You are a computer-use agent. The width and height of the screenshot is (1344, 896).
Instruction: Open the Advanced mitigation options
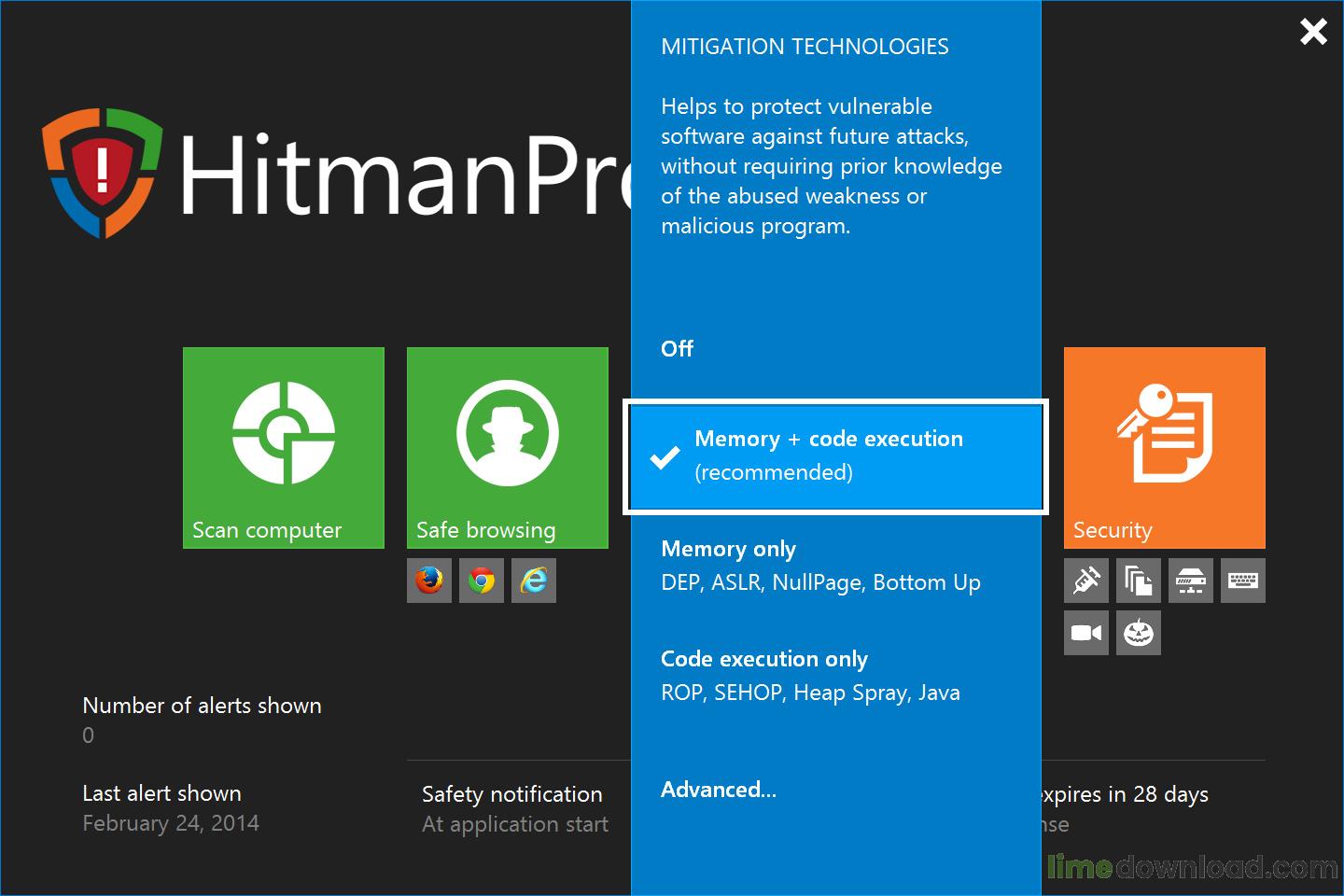[718, 789]
